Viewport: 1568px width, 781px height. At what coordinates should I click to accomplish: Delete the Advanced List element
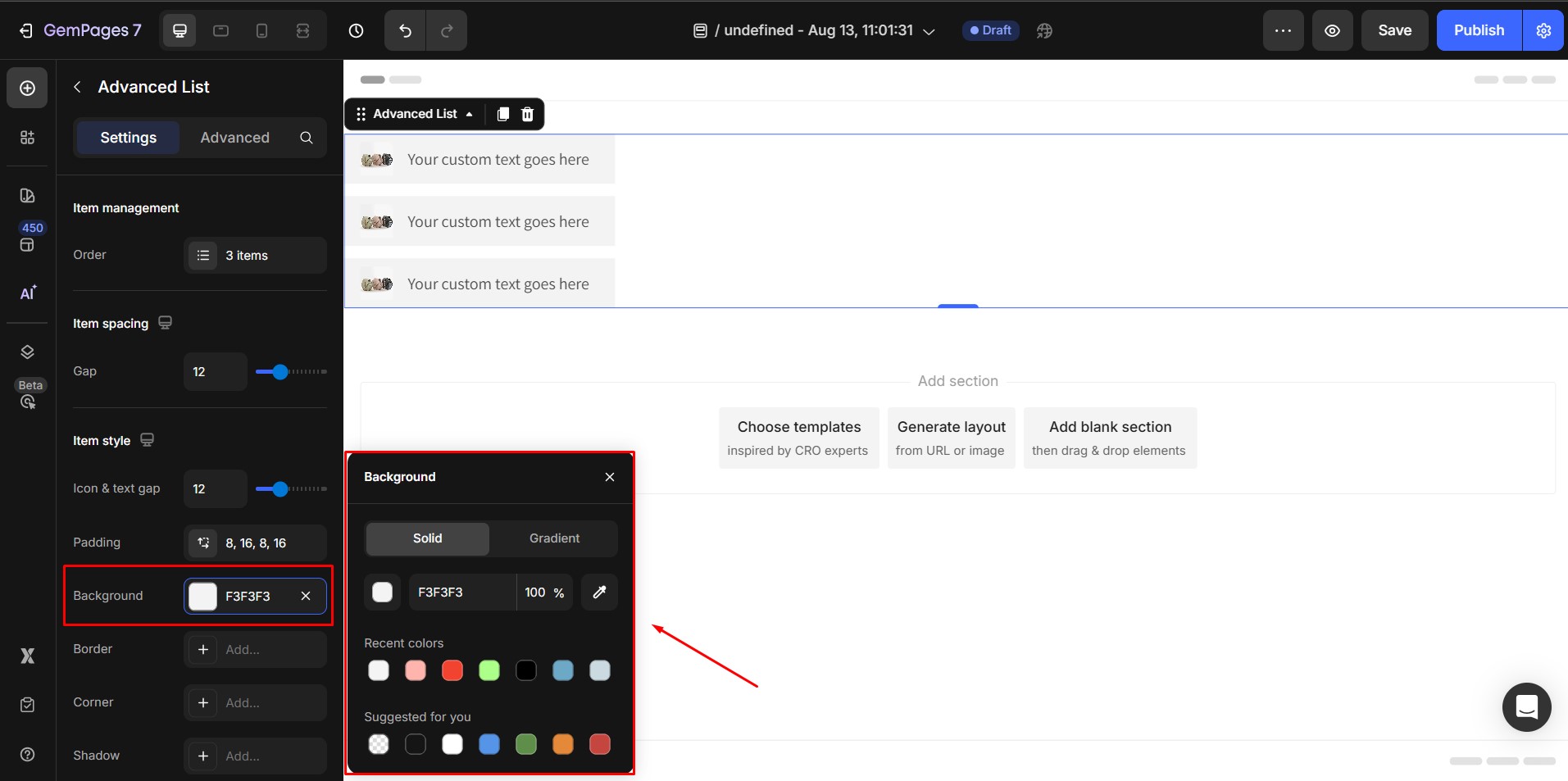click(x=528, y=114)
